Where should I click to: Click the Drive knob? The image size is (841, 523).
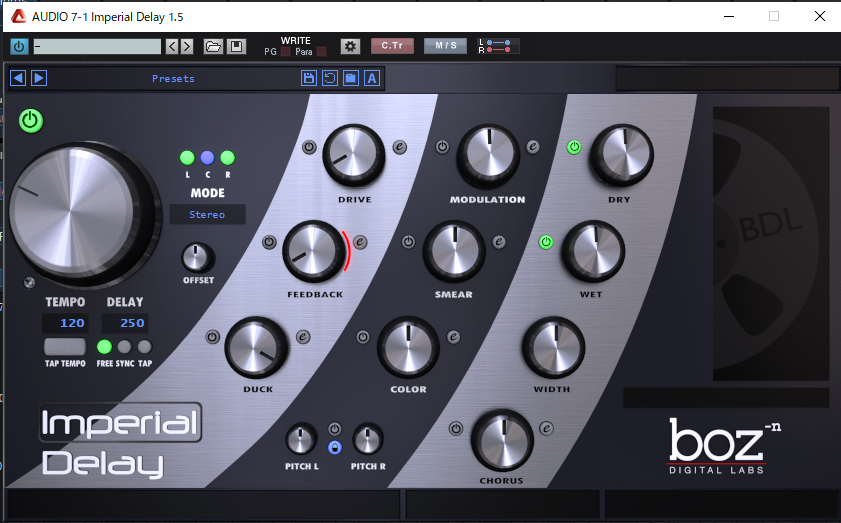tap(353, 155)
